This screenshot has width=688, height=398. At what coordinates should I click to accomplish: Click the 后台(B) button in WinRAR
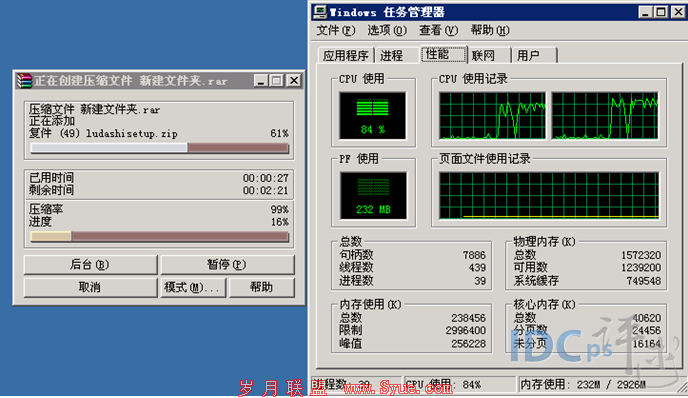90,265
